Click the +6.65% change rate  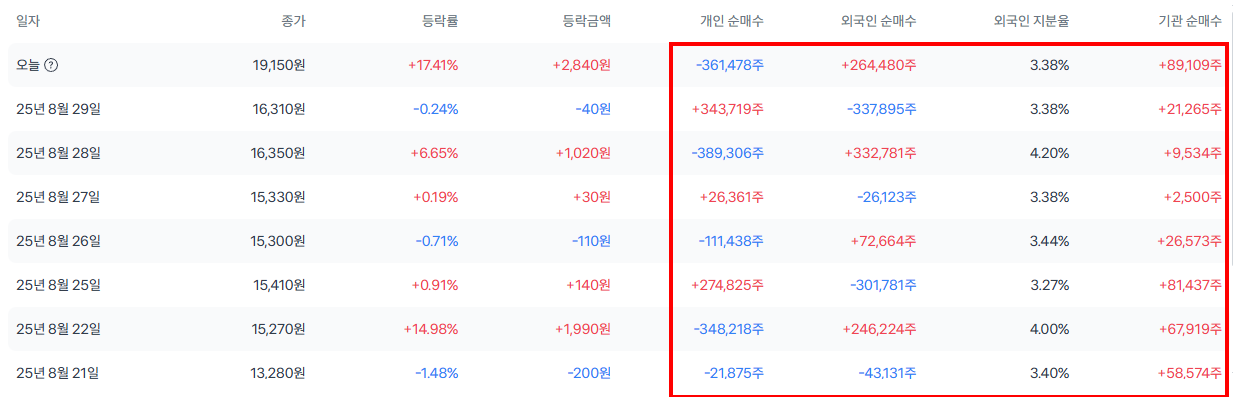(x=435, y=153)
